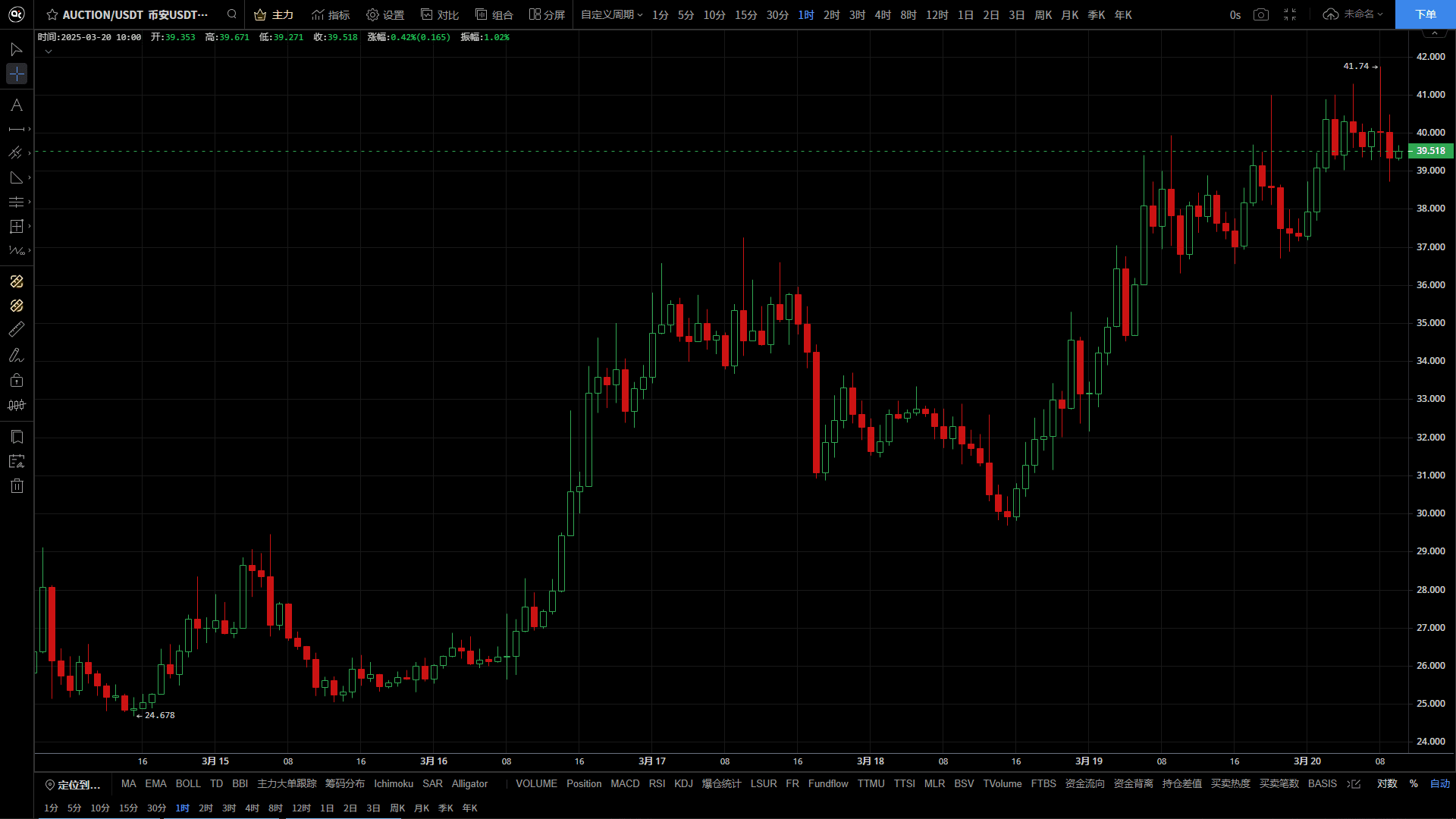Expand the triangle shape tool submenu arrow
Viewport: 1456px width, 819px height.
point(30,177)
